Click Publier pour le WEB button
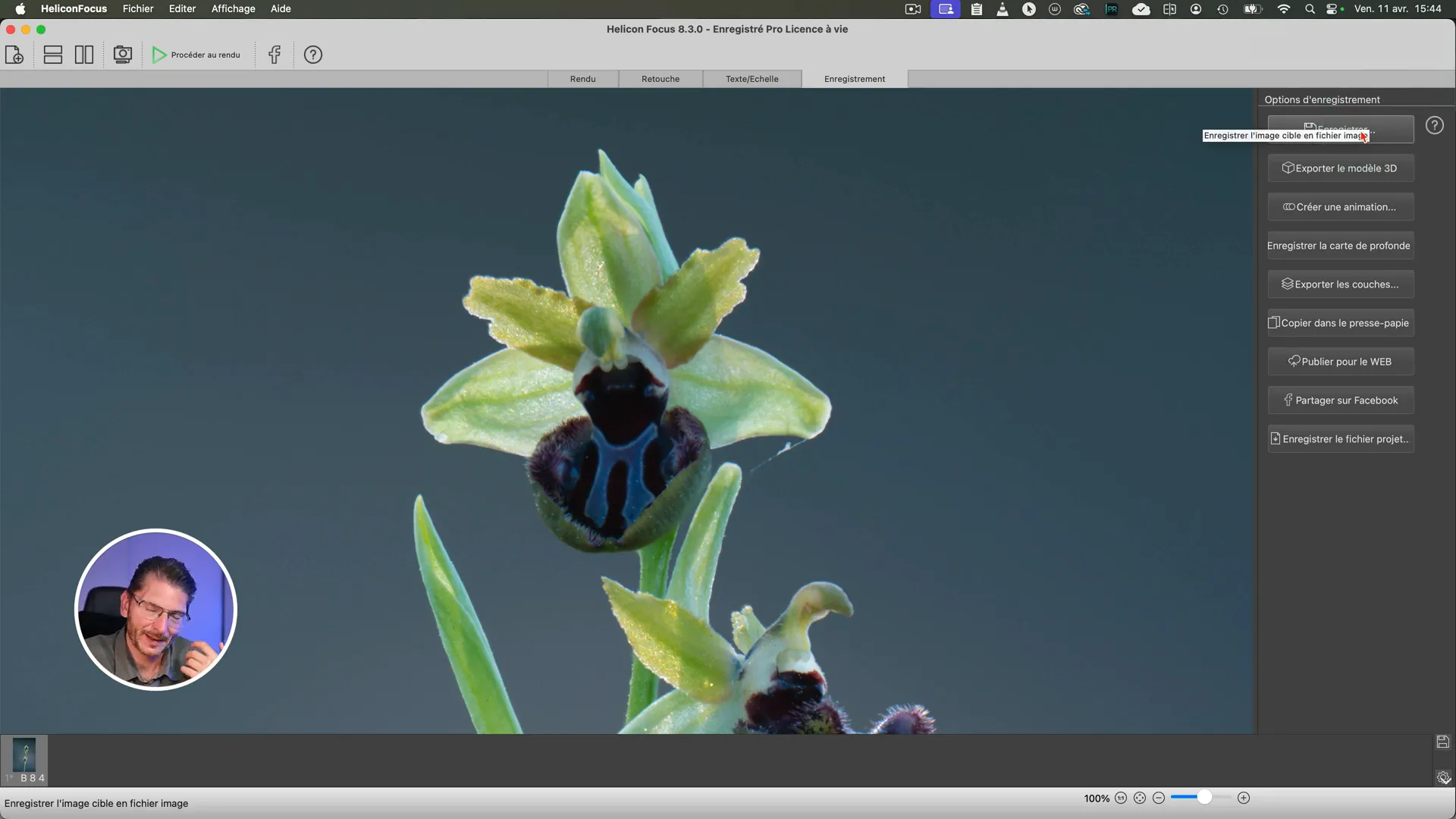The image size is (1456, 819). (1341, 362)
